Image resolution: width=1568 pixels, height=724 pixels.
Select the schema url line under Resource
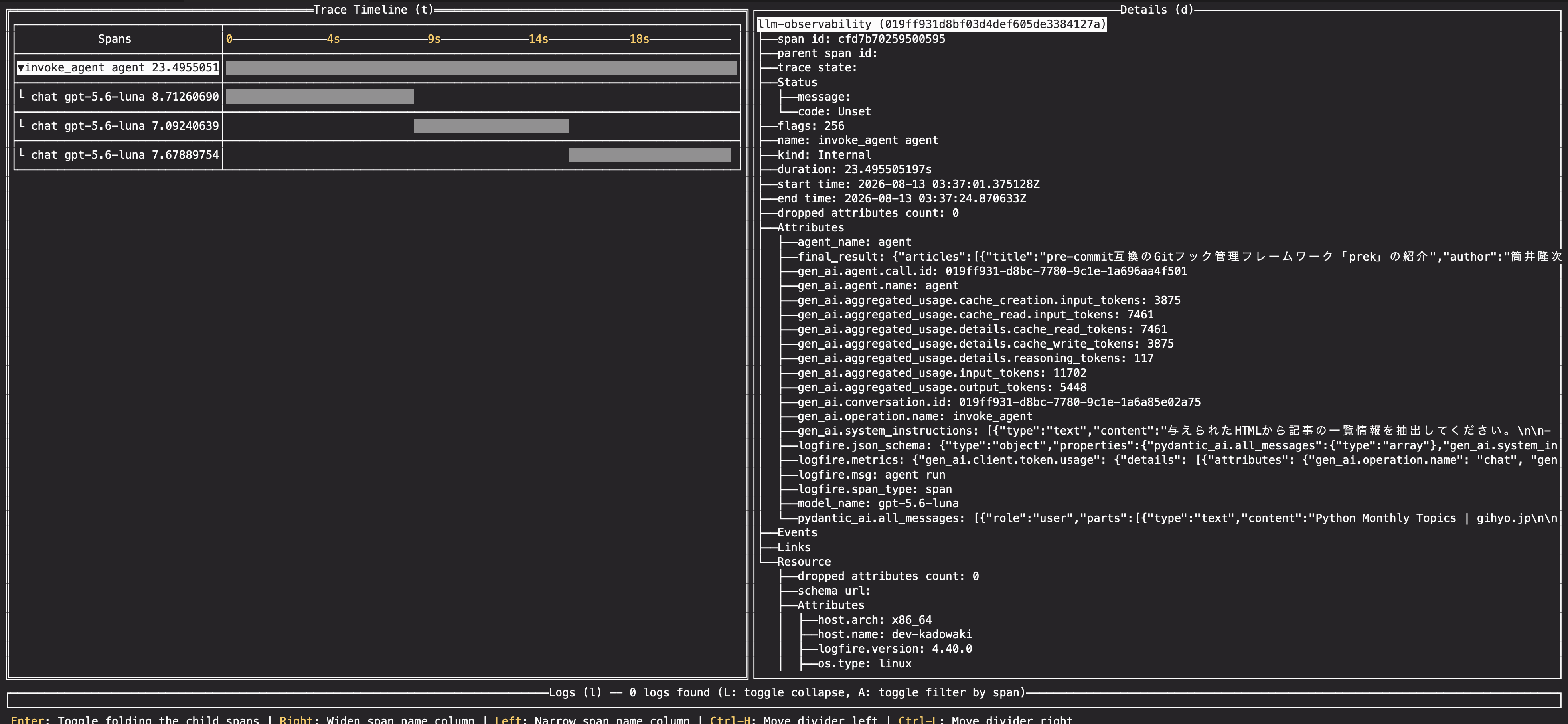(x=834, y=591)
